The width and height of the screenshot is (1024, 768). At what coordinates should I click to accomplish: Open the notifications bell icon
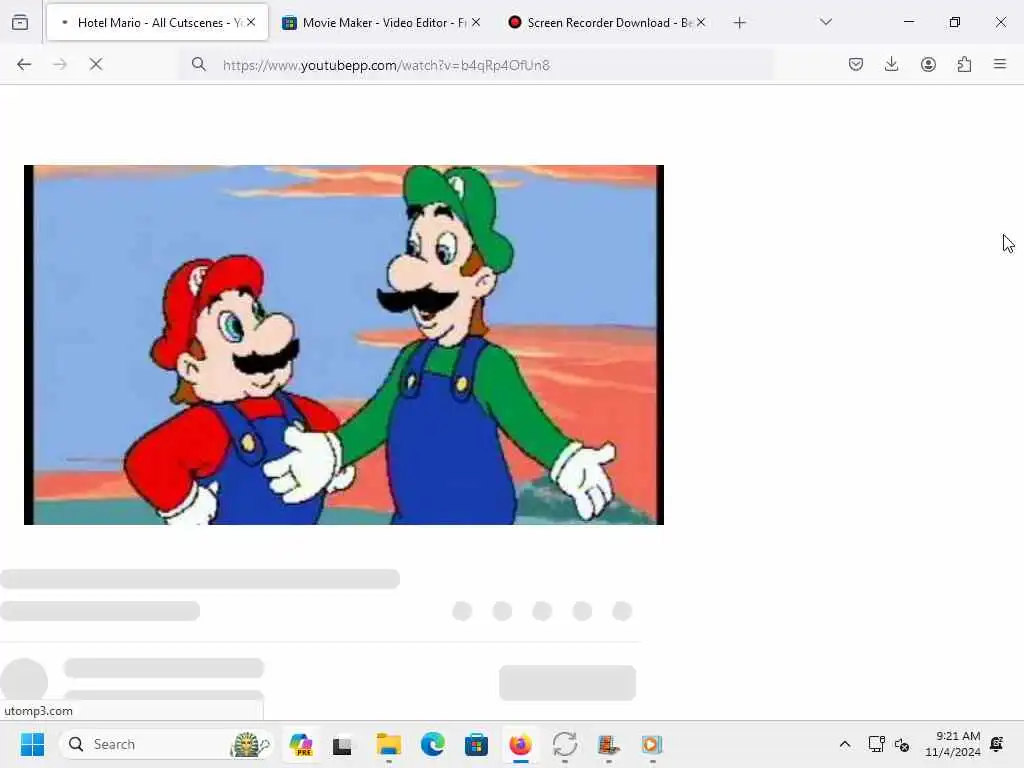point(997,744)
